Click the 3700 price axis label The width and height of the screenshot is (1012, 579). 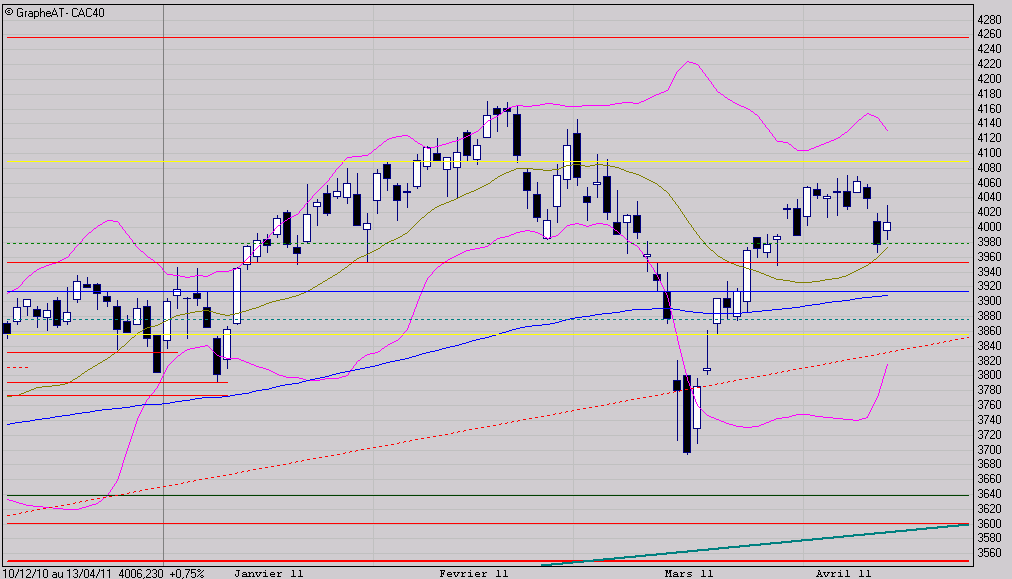coord(989,449)
